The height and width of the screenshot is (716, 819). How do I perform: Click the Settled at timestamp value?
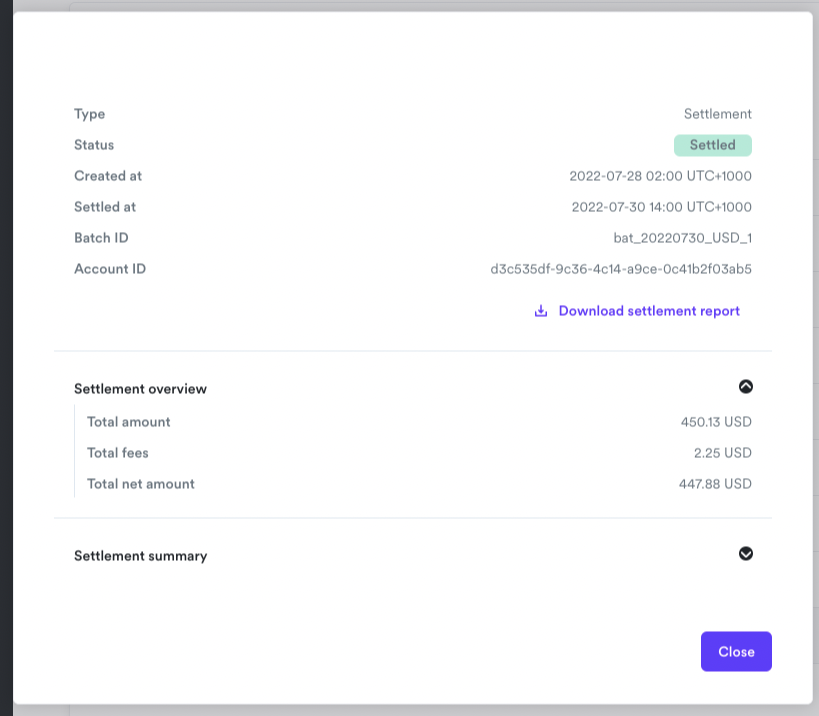[661, 207]
